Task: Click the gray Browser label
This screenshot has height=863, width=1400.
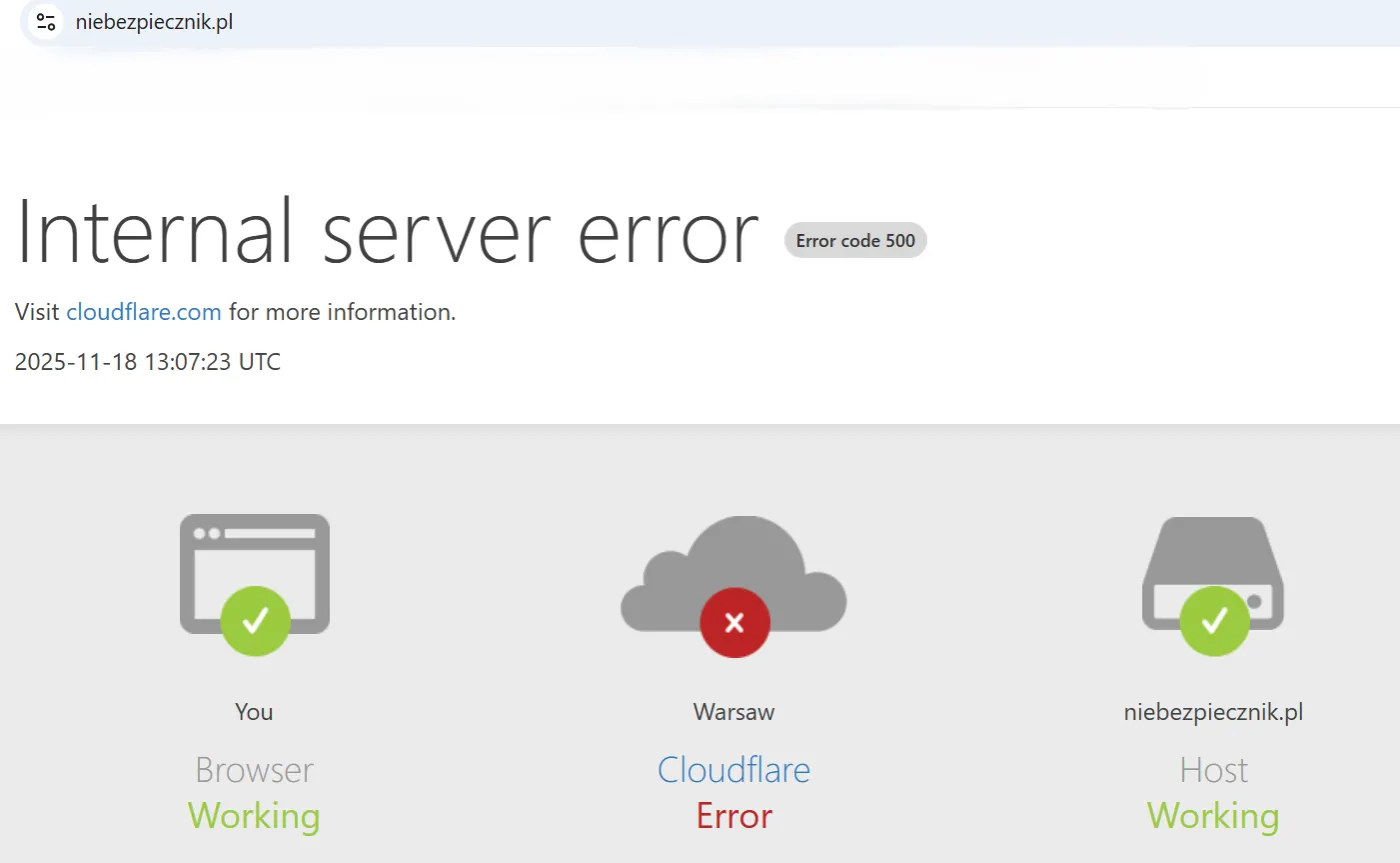Action: tap(254, 770)
